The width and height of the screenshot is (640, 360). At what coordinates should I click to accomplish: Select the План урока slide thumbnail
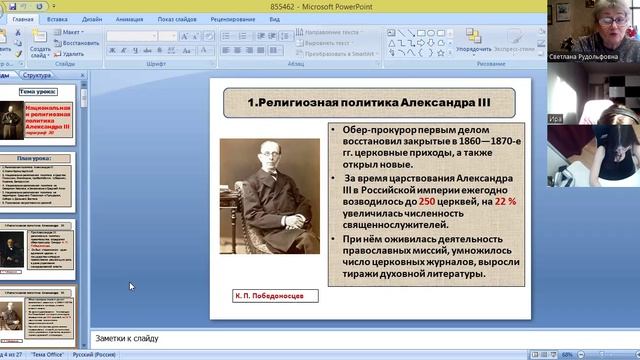pyautogui.click(x=37, y=182)
